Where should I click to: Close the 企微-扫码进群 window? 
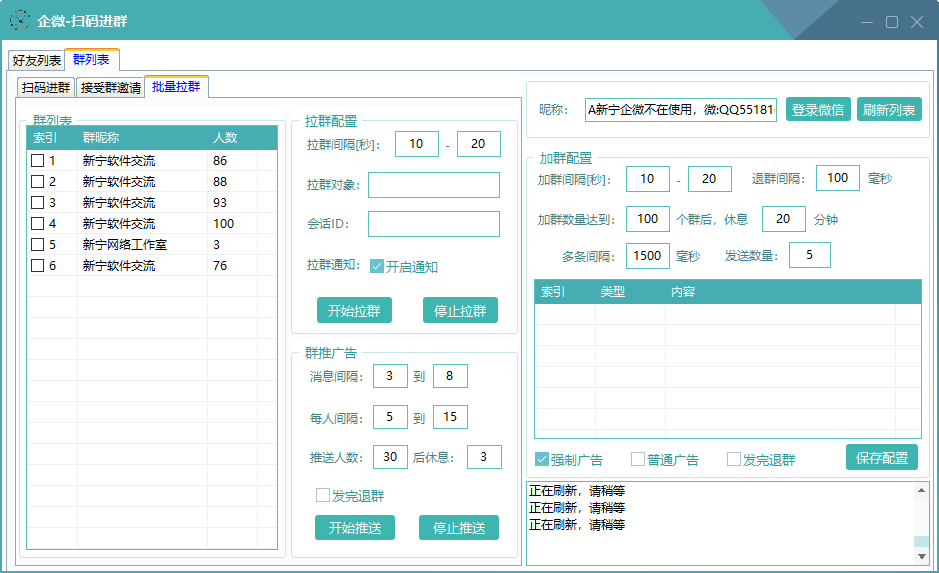pos(917,22)
